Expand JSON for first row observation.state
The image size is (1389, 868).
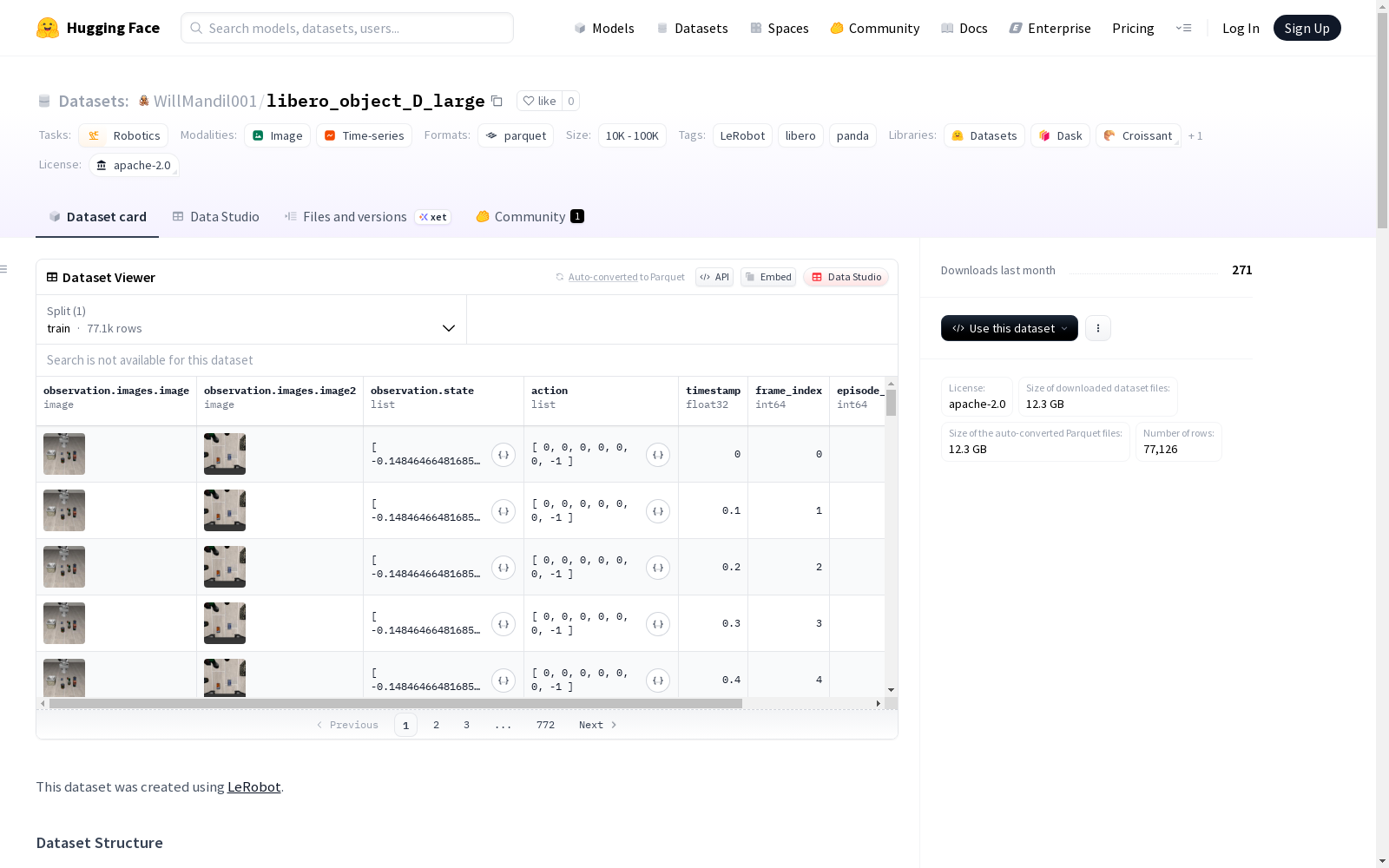504,455
